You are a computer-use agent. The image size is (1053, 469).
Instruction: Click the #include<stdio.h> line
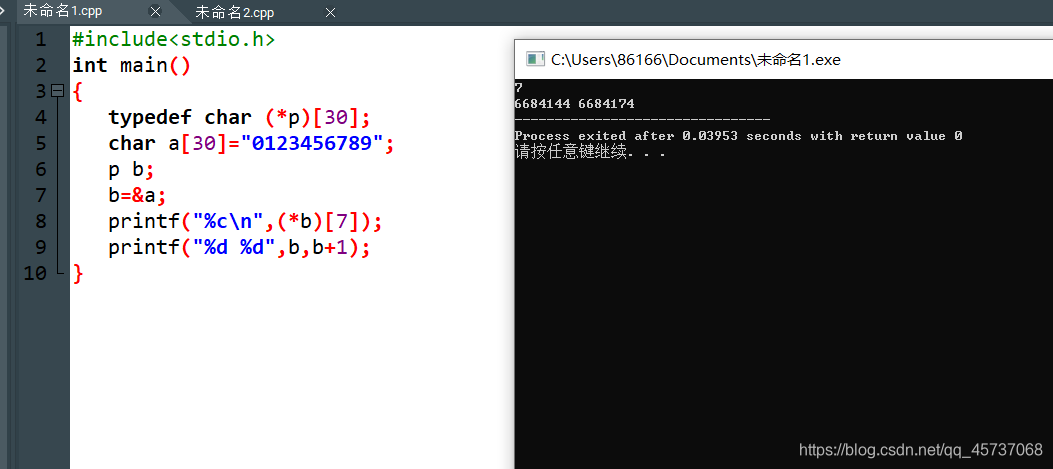click(173, 40)
